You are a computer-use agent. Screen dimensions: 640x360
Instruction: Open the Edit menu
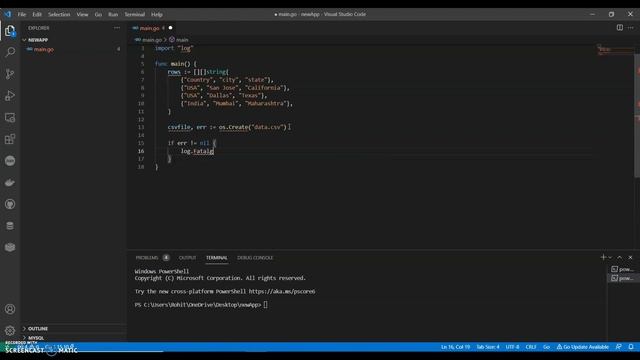37,14
